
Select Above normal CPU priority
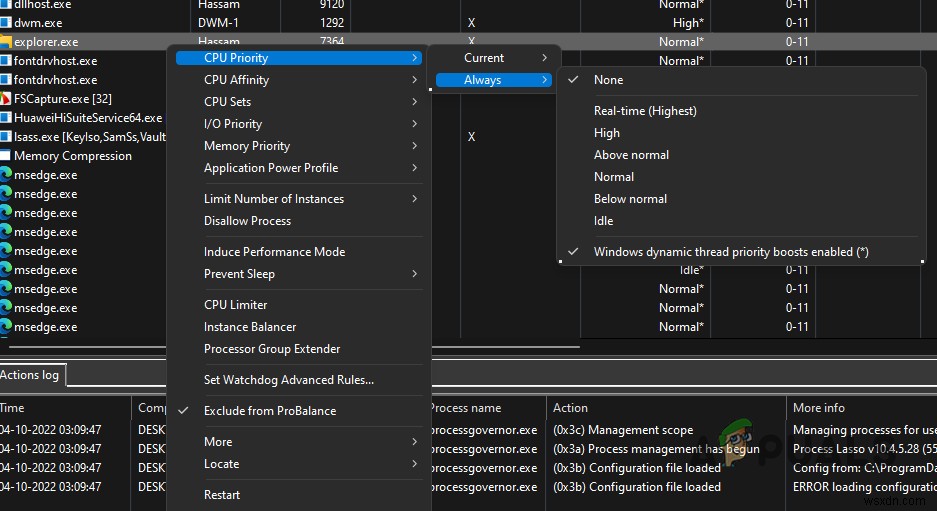(x=631, y=155)
